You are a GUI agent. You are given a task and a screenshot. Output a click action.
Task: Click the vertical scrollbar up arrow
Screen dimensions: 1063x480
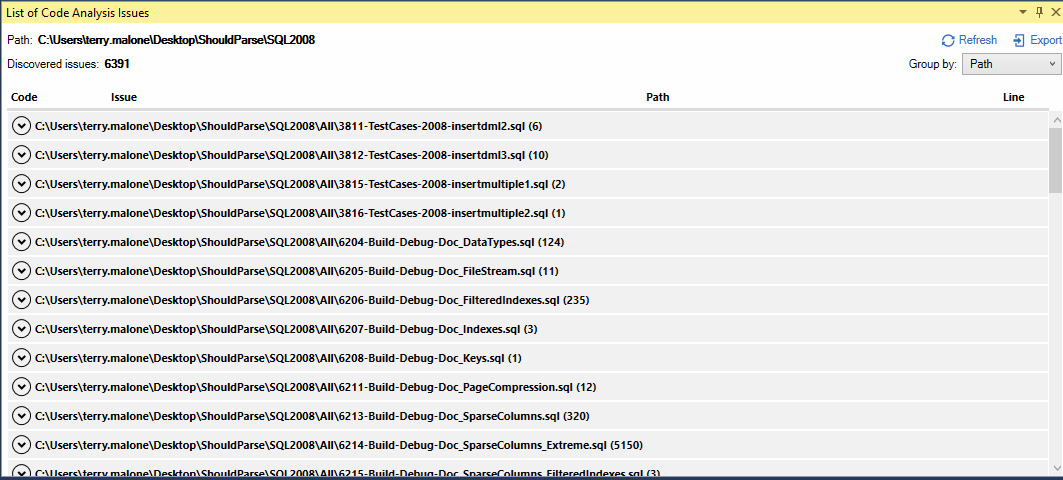[x=1055, y=119]
